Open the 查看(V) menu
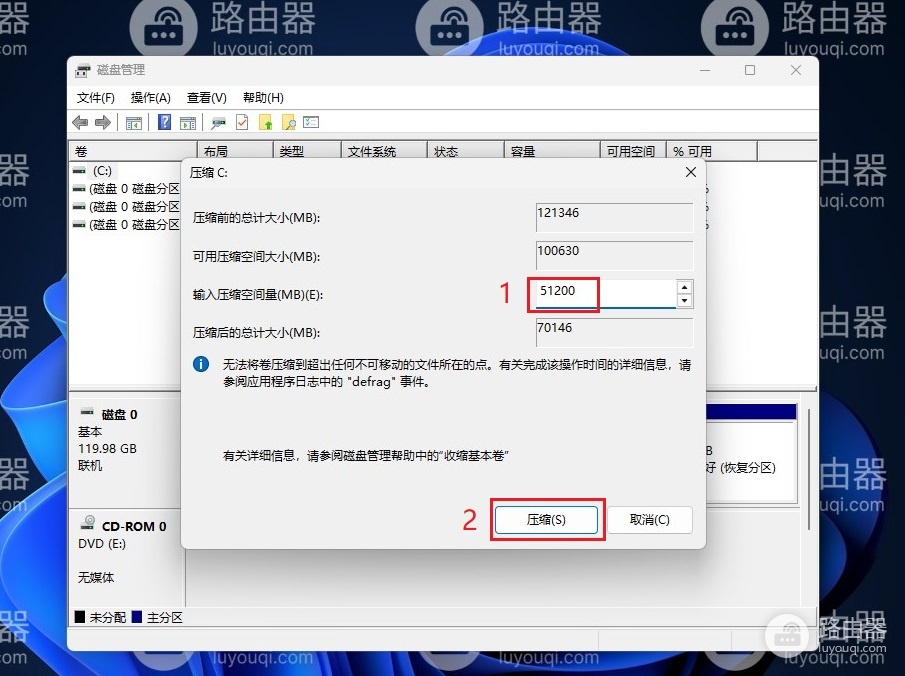The width and height of the screenshot is (905, 676). pos(207,98)
